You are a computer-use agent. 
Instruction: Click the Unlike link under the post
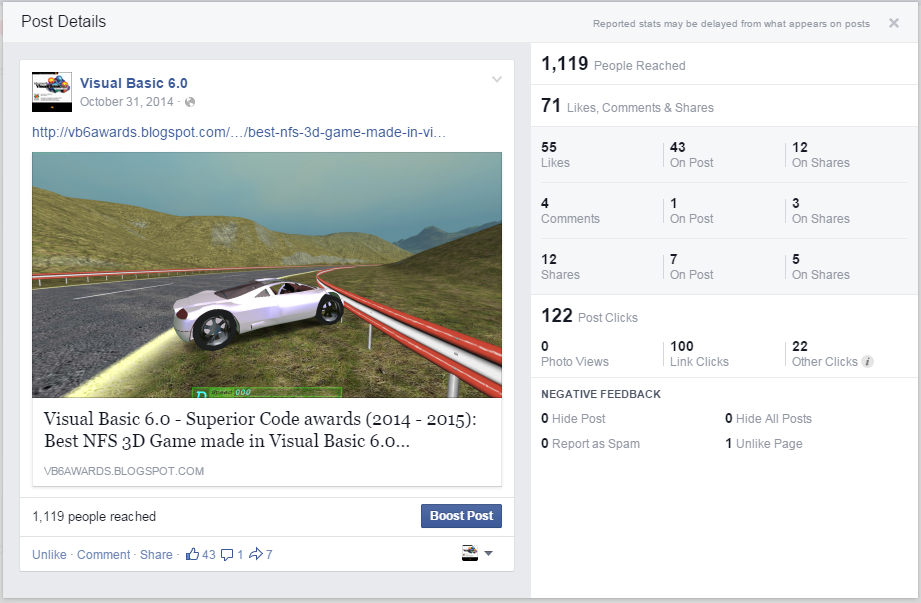(49, 554)
